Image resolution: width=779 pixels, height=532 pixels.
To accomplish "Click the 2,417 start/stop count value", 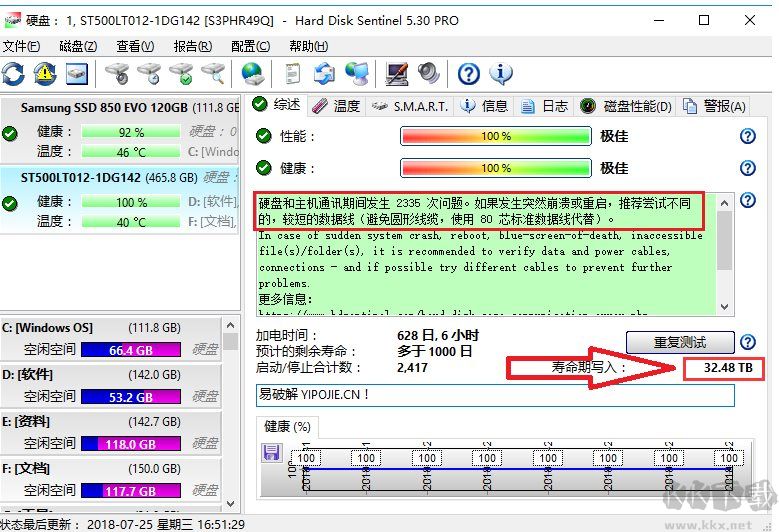I will pyautogui.click(x=412, y=368).
